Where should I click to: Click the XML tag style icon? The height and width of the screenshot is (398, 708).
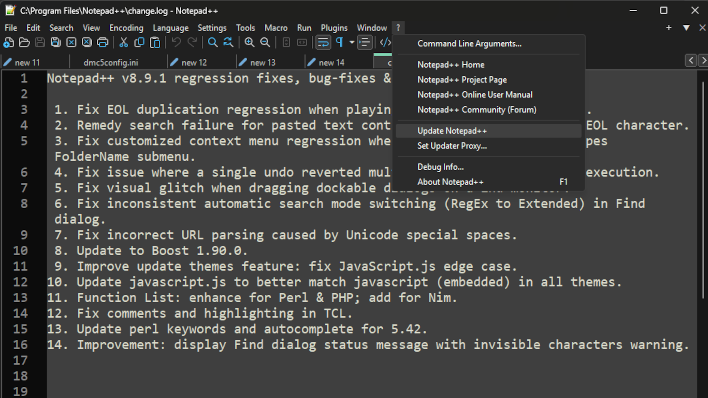(385, 42)
